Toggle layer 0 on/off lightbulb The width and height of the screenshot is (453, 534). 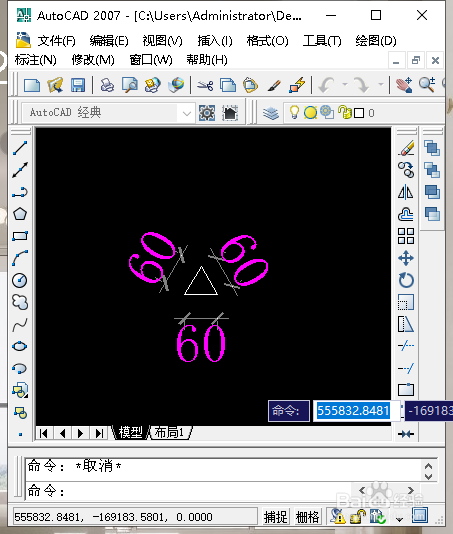294,112
